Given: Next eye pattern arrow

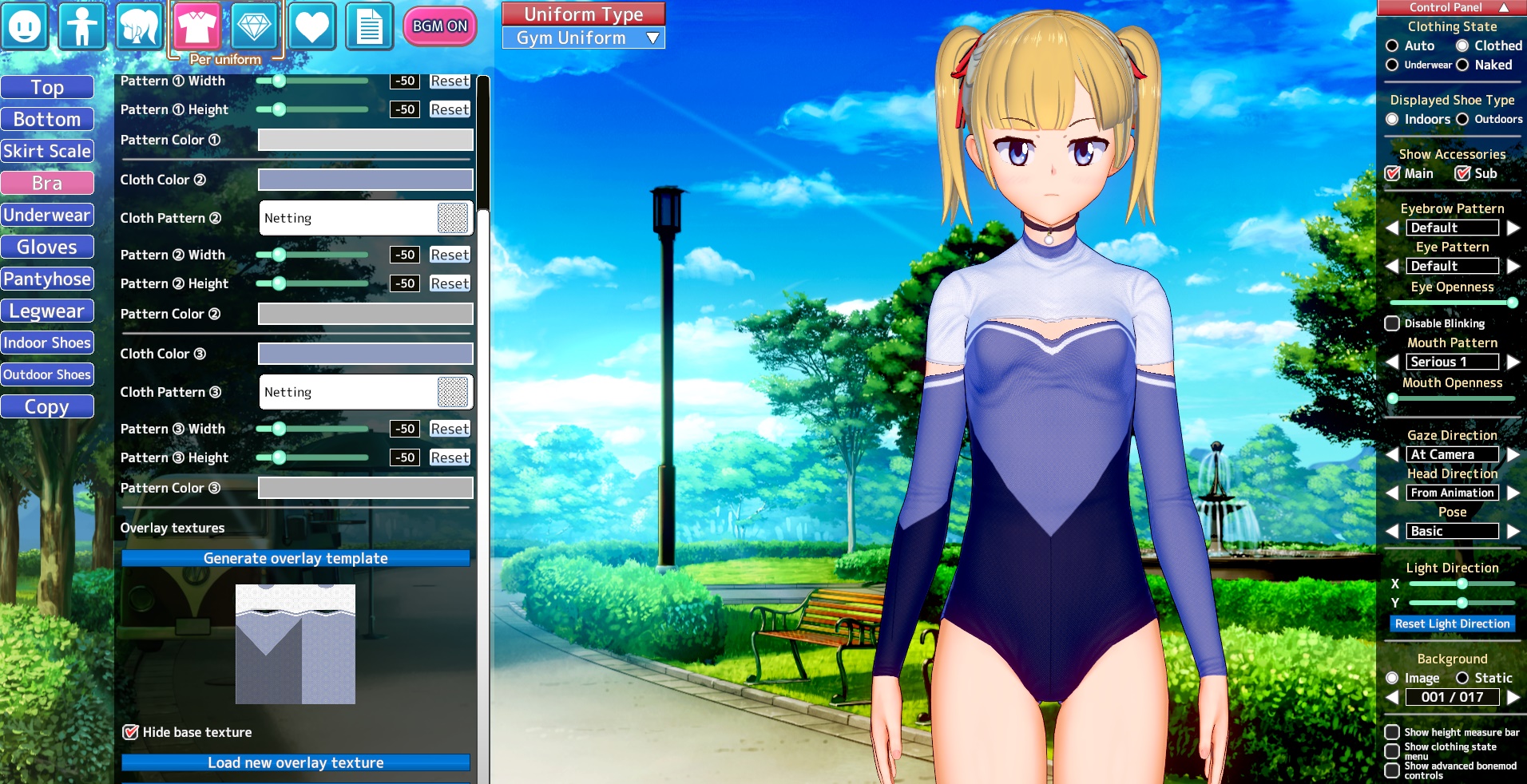Looking at the screenshot, I should tap(1513, 266).
